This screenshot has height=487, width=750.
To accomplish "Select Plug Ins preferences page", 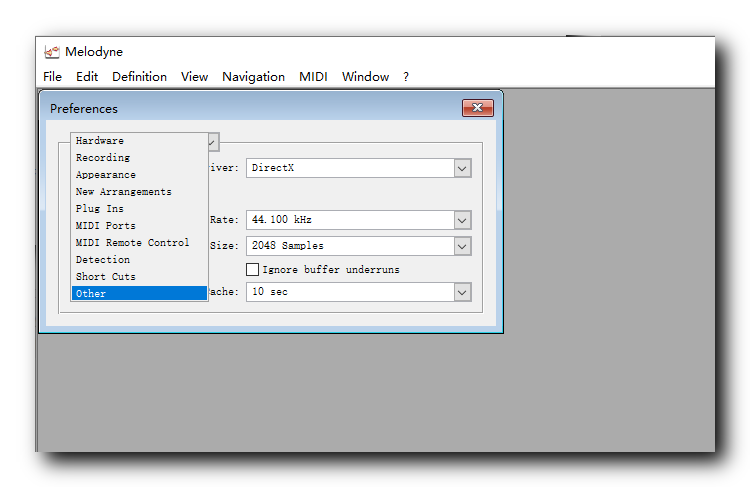I will click(139, 209).
